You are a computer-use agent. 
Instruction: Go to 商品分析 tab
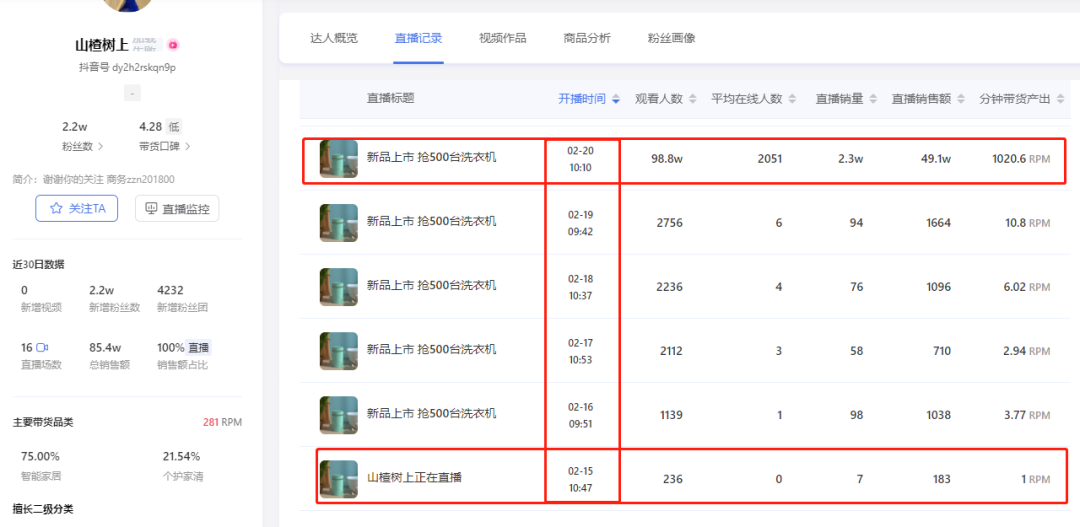tap(587, 38)
